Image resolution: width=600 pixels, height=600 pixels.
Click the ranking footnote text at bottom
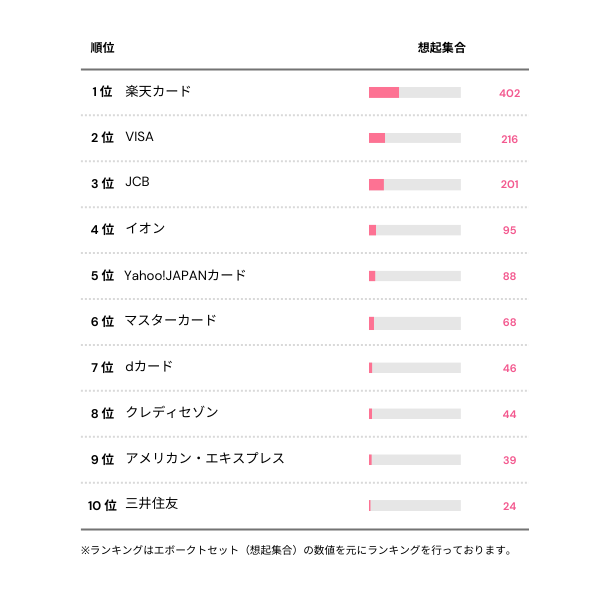point(297,550)
